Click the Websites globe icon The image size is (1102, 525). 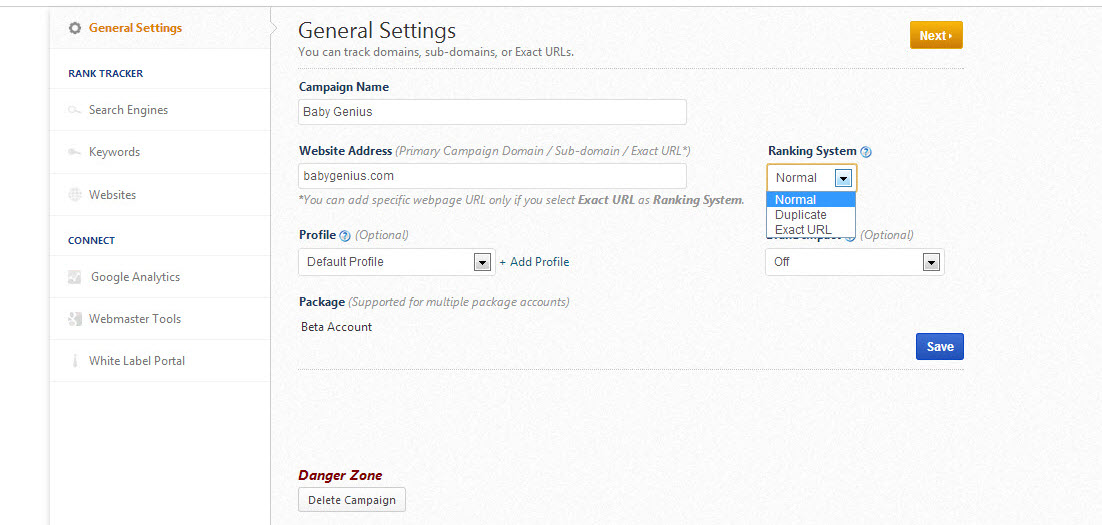pos(74,195)
